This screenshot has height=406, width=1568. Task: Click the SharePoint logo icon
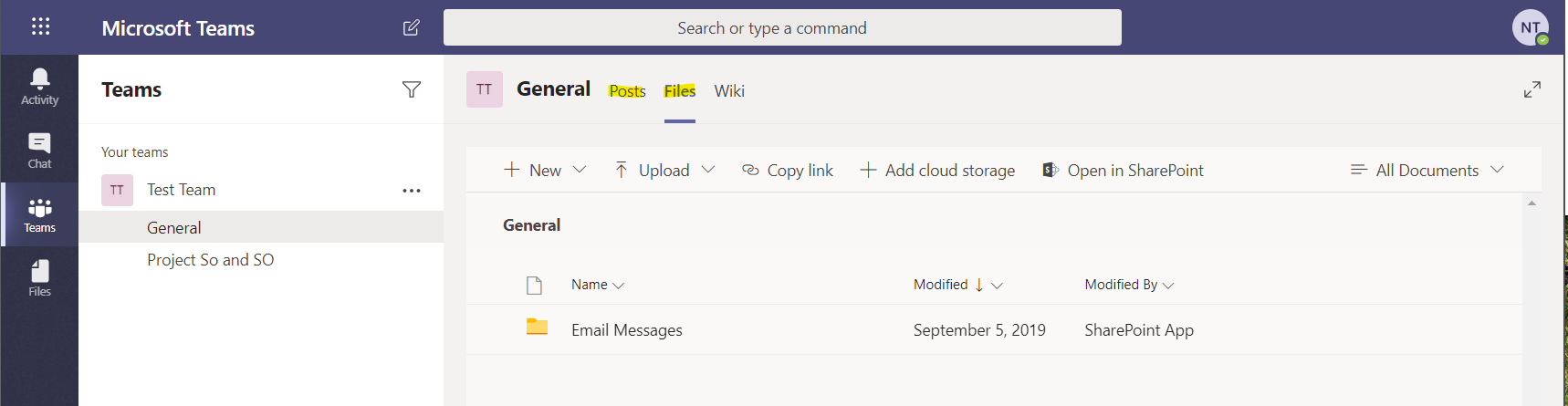pyautogui.click(x=1050, y=170)
